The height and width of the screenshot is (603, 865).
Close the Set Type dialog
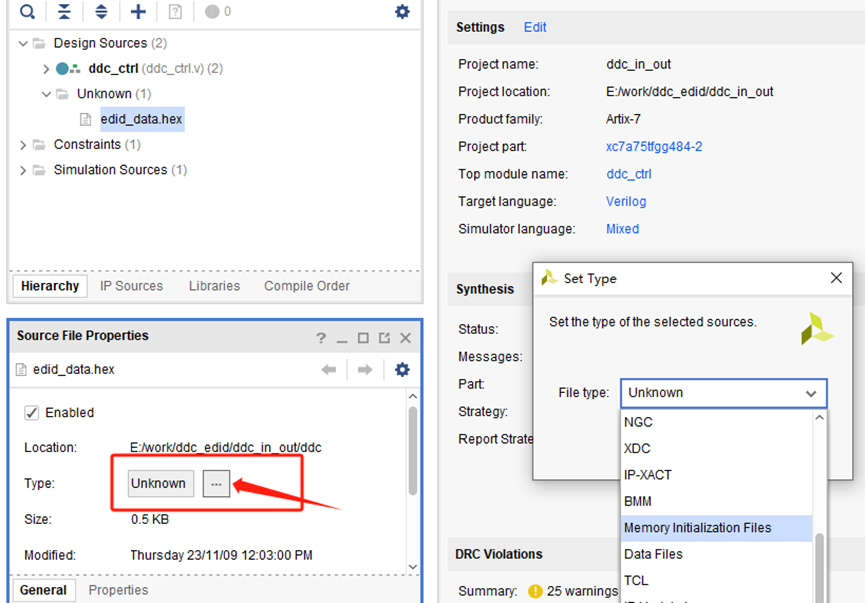coord(836,278)
